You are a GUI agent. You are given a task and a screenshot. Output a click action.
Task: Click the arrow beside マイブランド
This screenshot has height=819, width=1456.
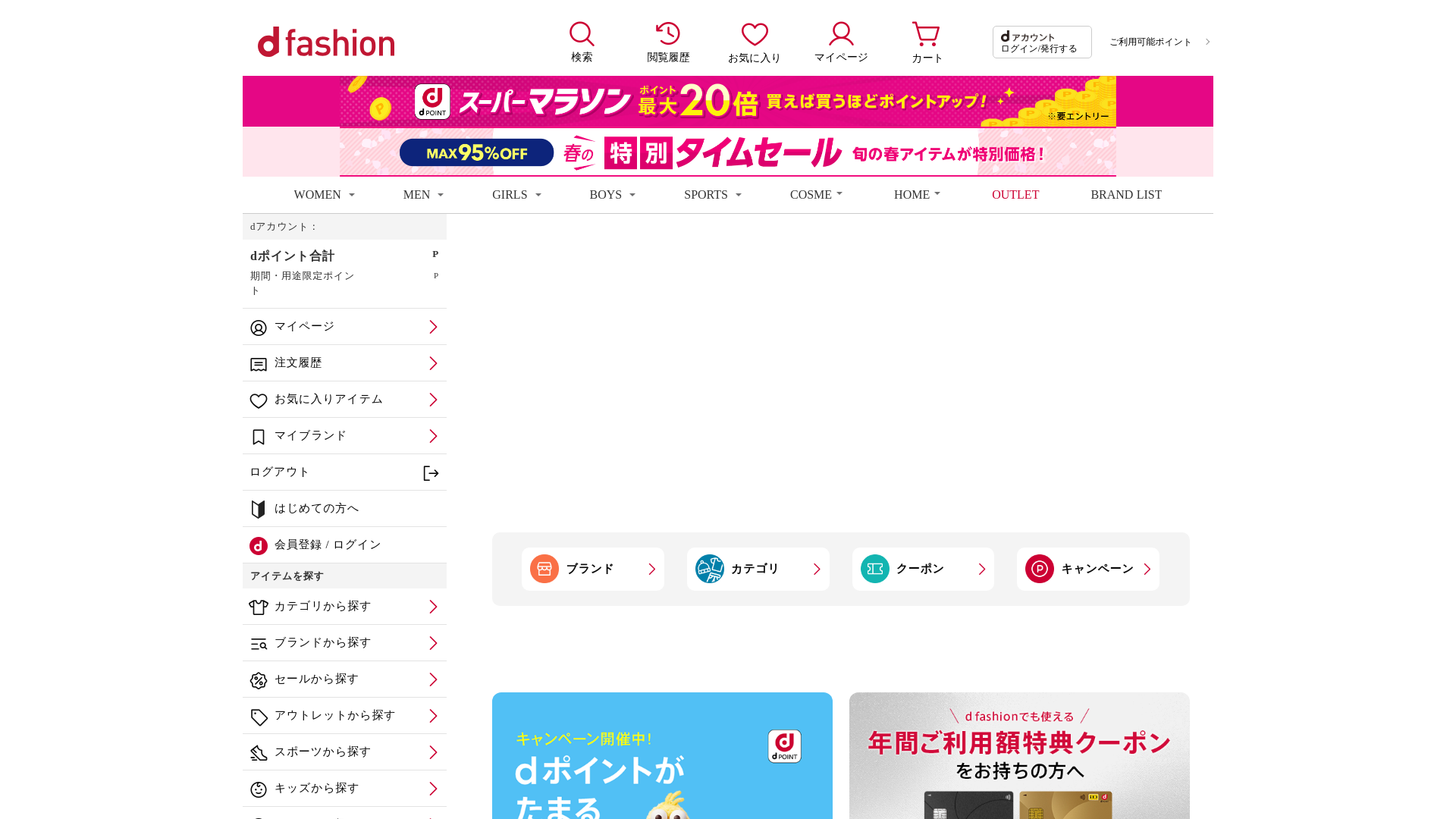tap(433, 436)
